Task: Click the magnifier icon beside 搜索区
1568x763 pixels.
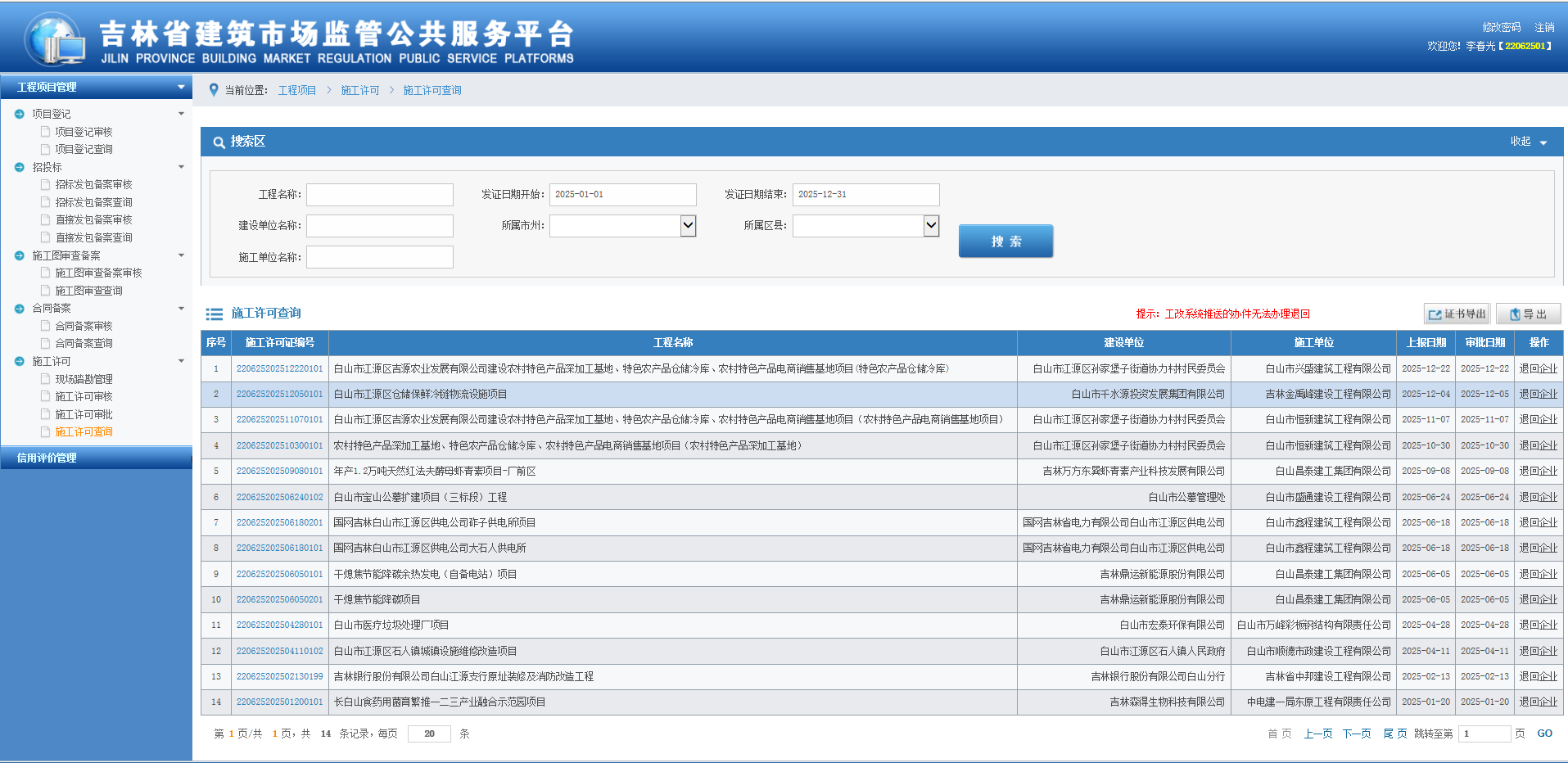Action: tap(219, 142)
